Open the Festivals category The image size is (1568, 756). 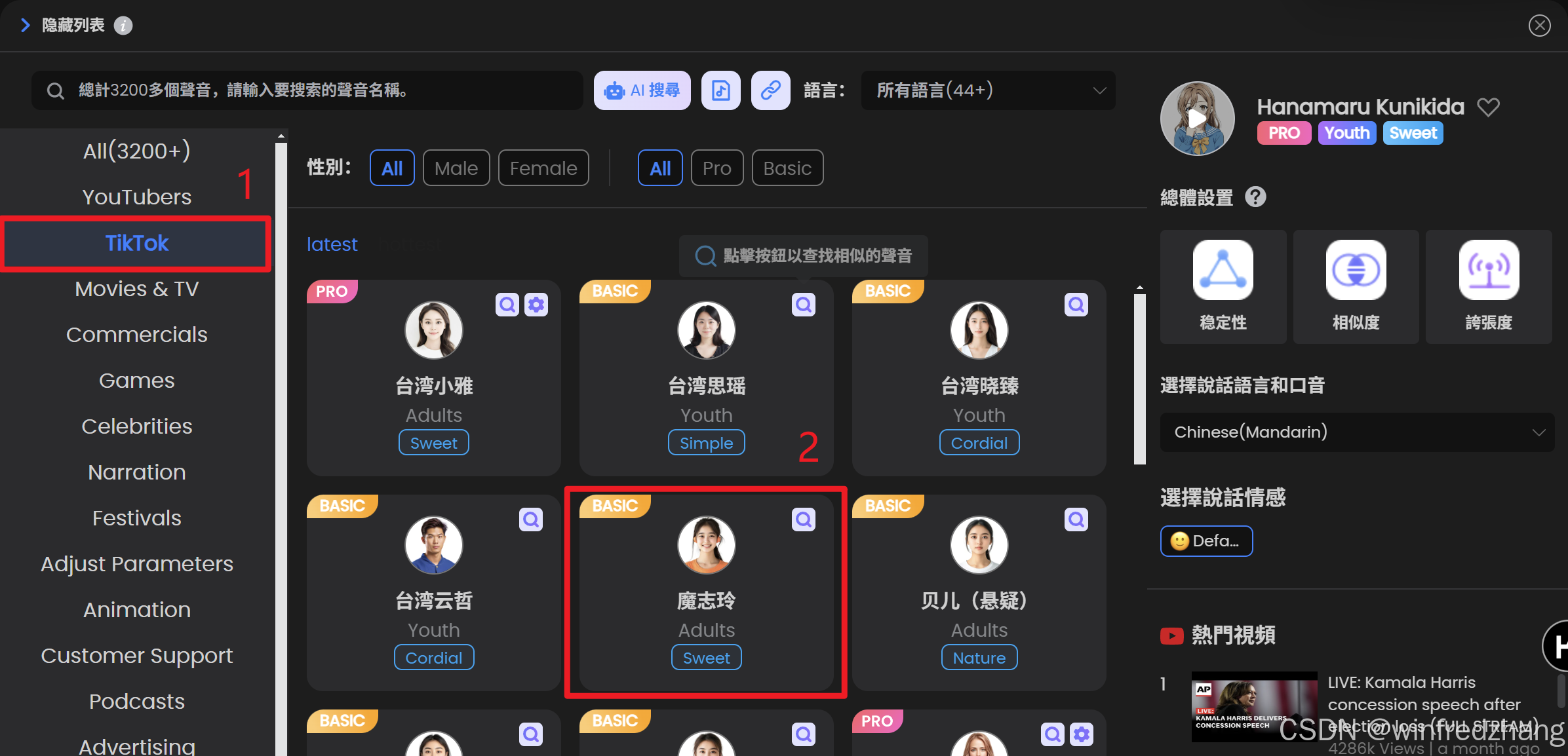pos(137,518)
